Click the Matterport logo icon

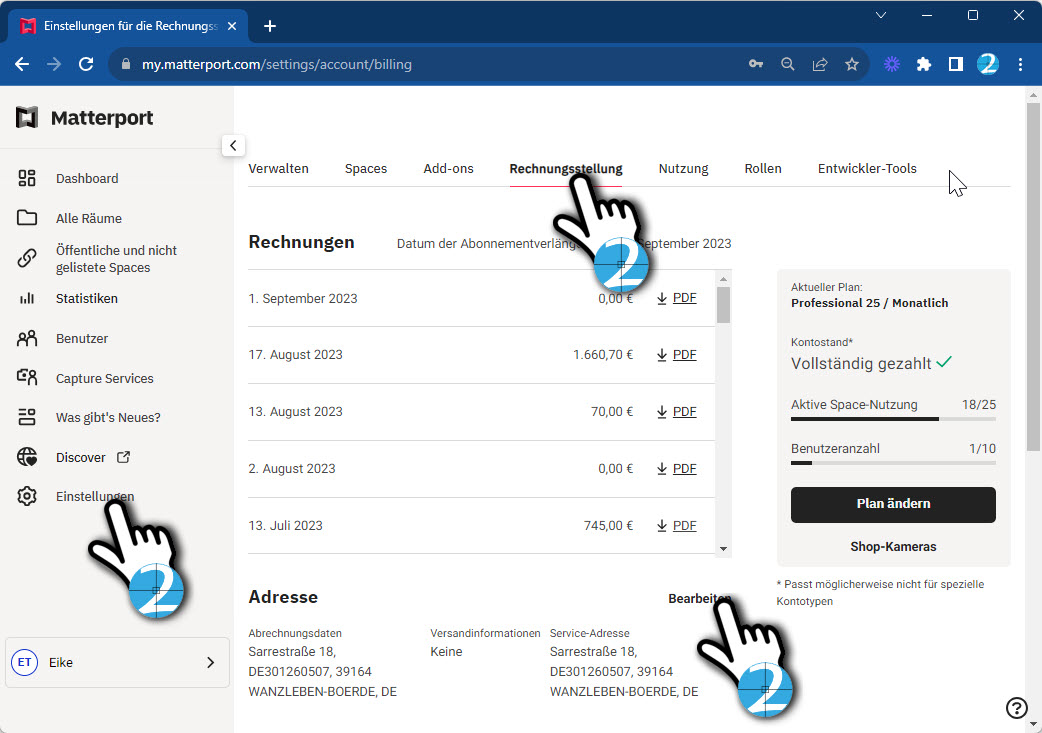pyautogui.click(x=27, y=118)
